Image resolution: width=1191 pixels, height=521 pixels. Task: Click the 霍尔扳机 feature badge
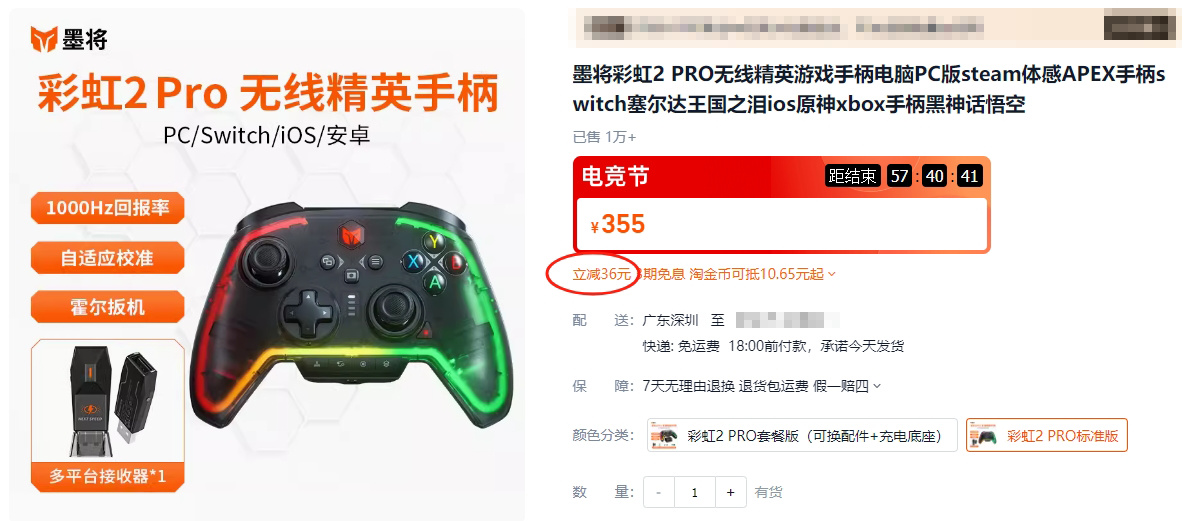(x=107, y=307)
